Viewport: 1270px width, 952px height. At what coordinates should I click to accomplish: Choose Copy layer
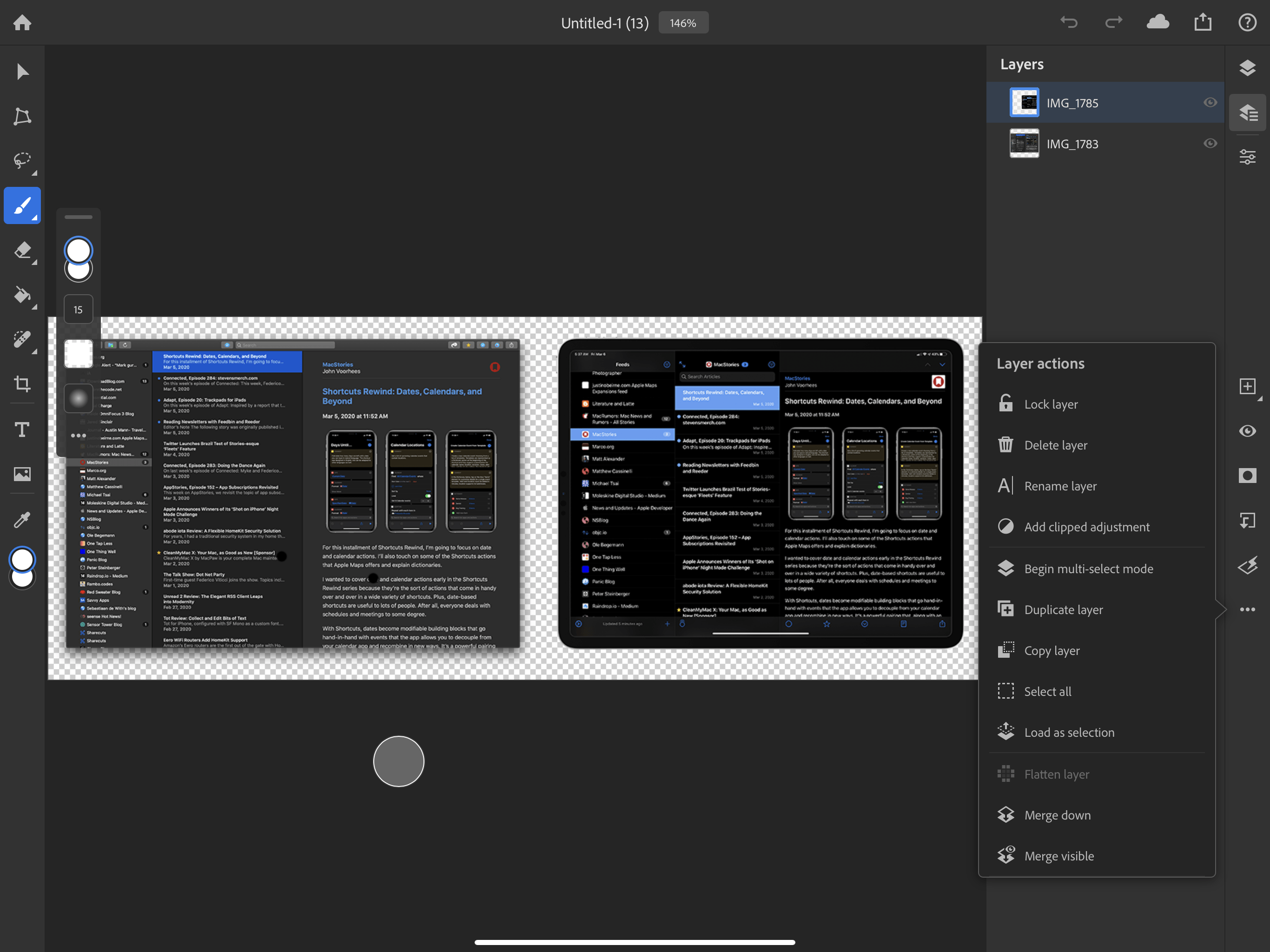coord(1097,651)
